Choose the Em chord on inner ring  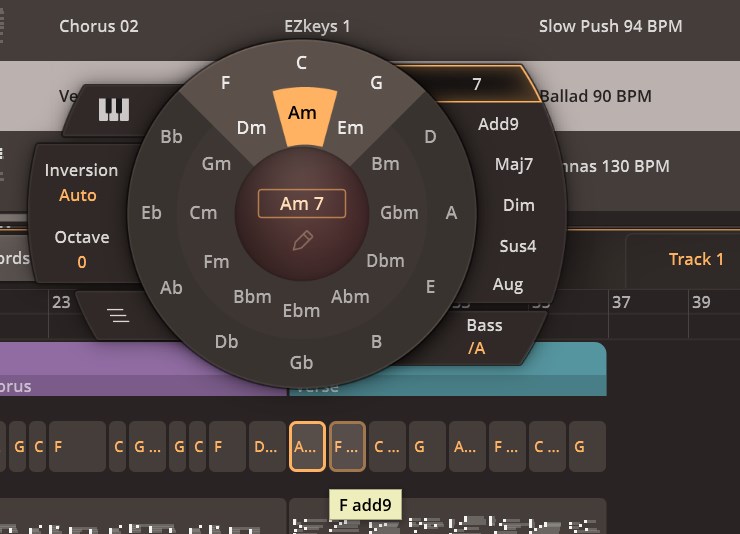[350, 127]
